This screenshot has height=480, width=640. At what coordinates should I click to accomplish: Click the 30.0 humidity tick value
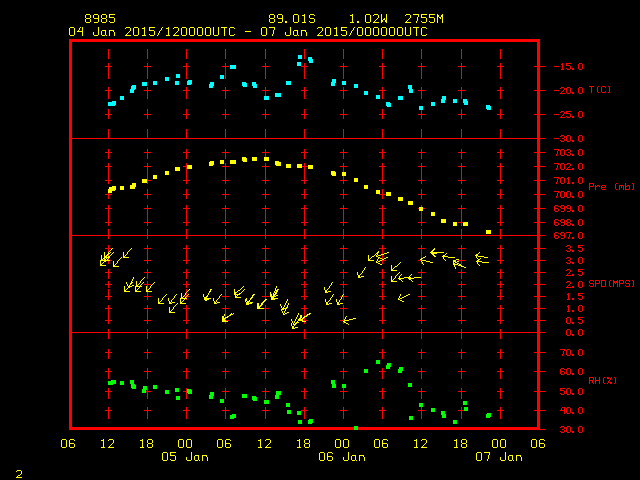pos(571,429)
